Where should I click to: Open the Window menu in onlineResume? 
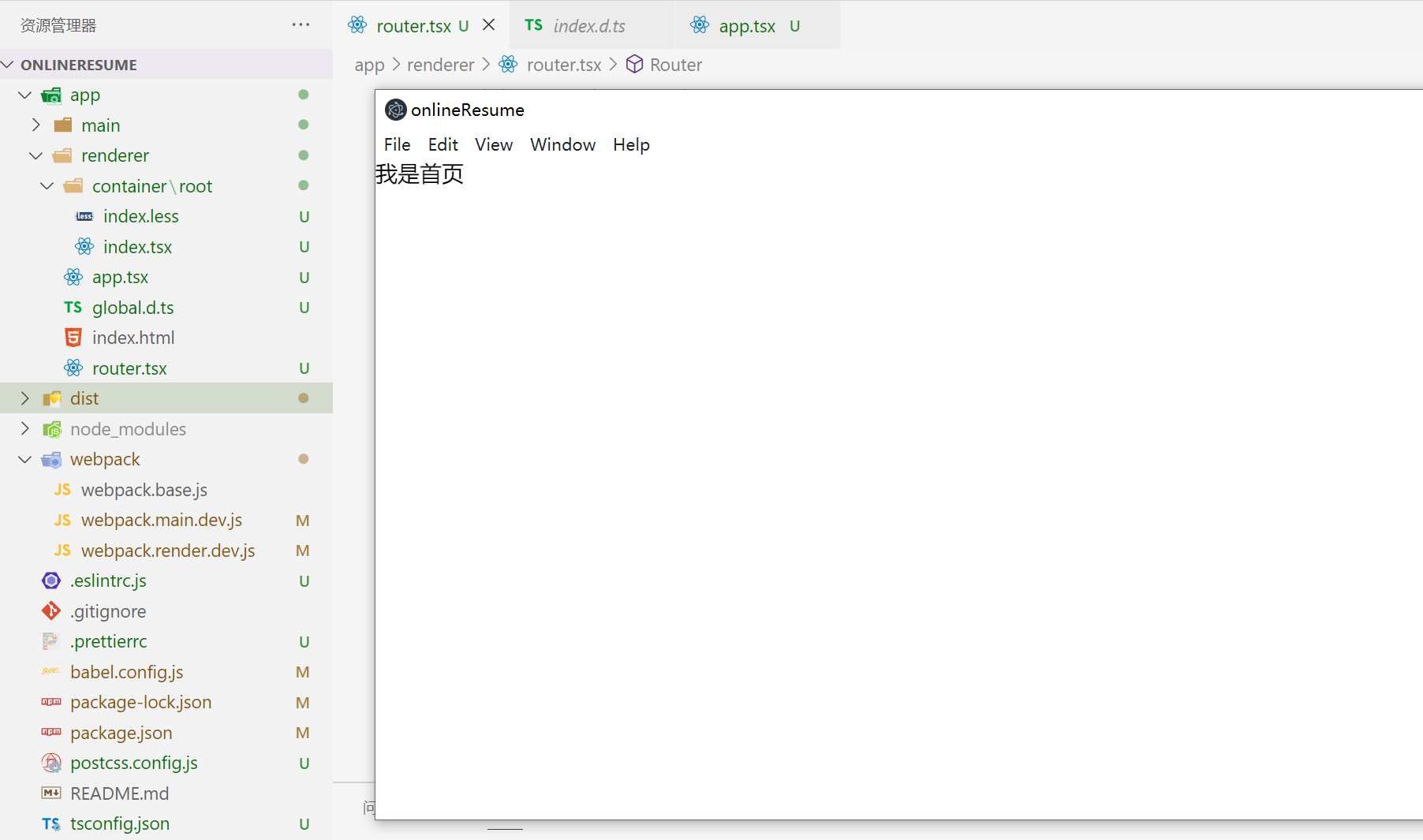click(562, 145)
